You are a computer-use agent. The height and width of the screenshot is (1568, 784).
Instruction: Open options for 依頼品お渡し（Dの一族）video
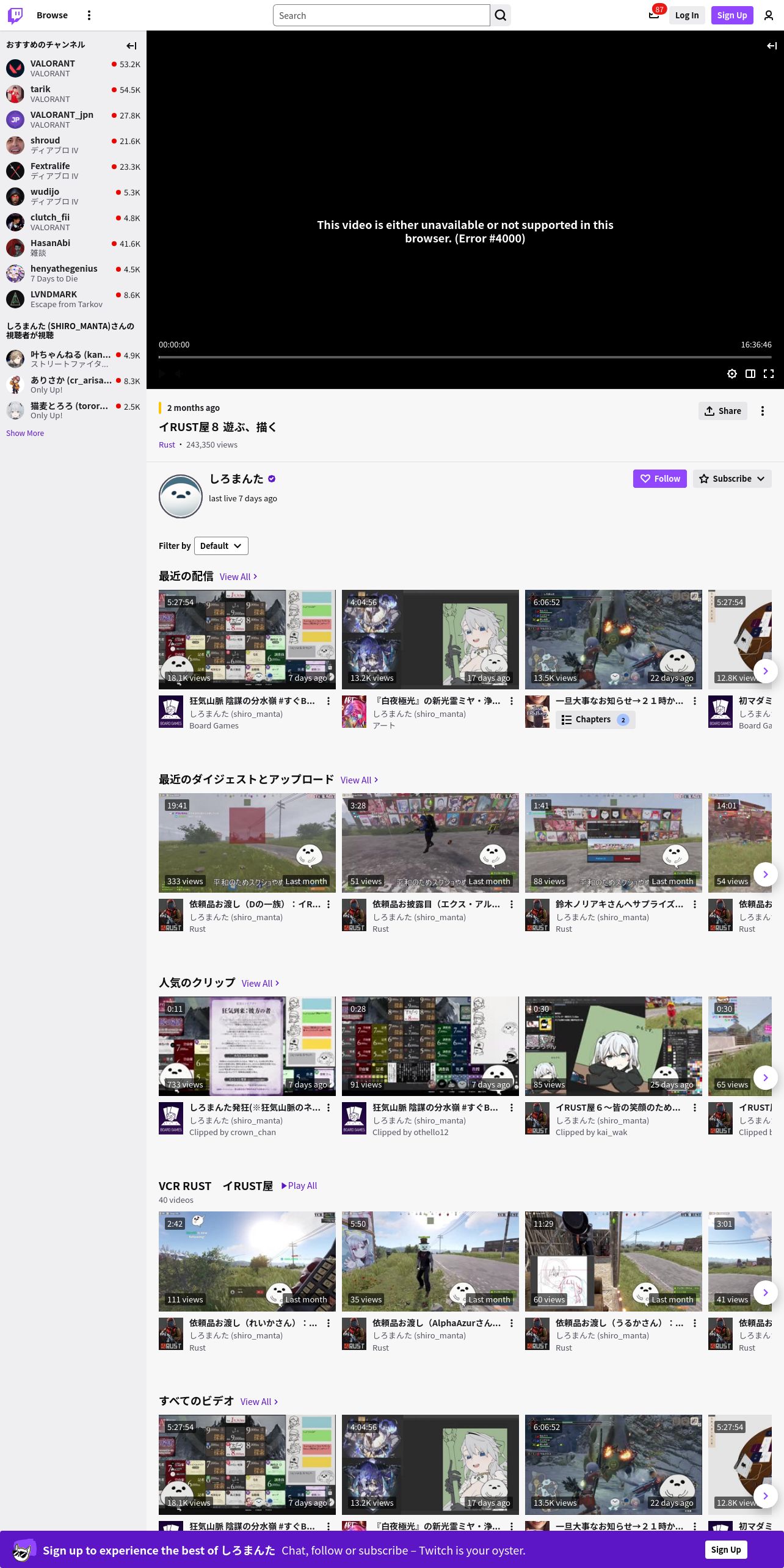pyautogui.click(x=328, y=904)
